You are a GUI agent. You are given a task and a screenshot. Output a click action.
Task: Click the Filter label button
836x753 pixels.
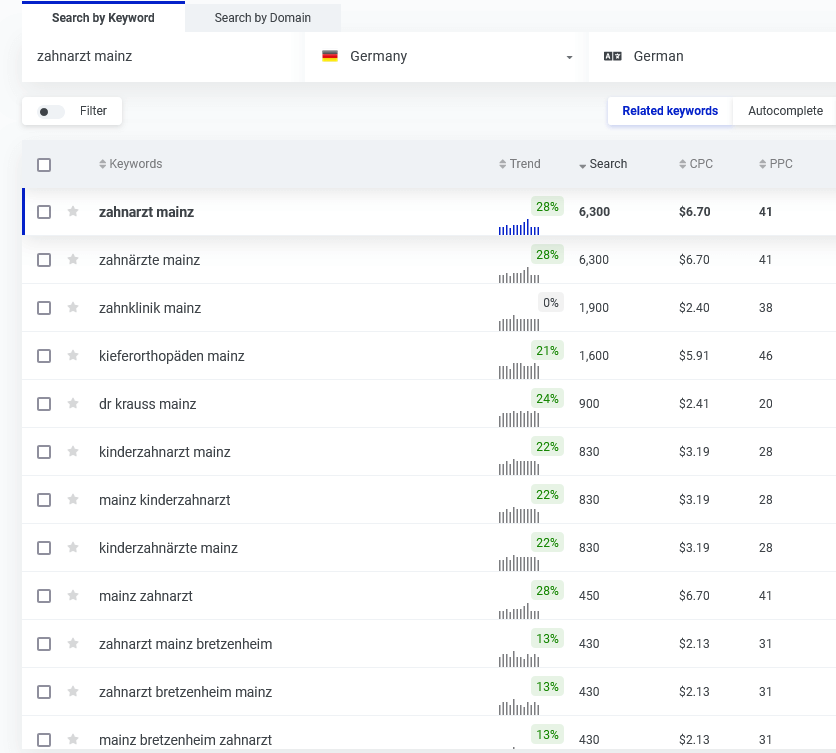point(93,111)
